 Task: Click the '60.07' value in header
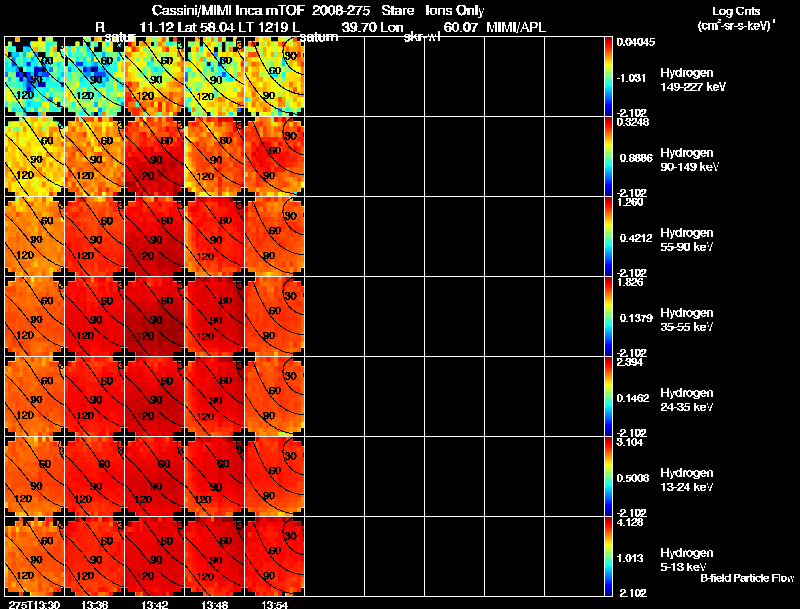tap(461, 27)
